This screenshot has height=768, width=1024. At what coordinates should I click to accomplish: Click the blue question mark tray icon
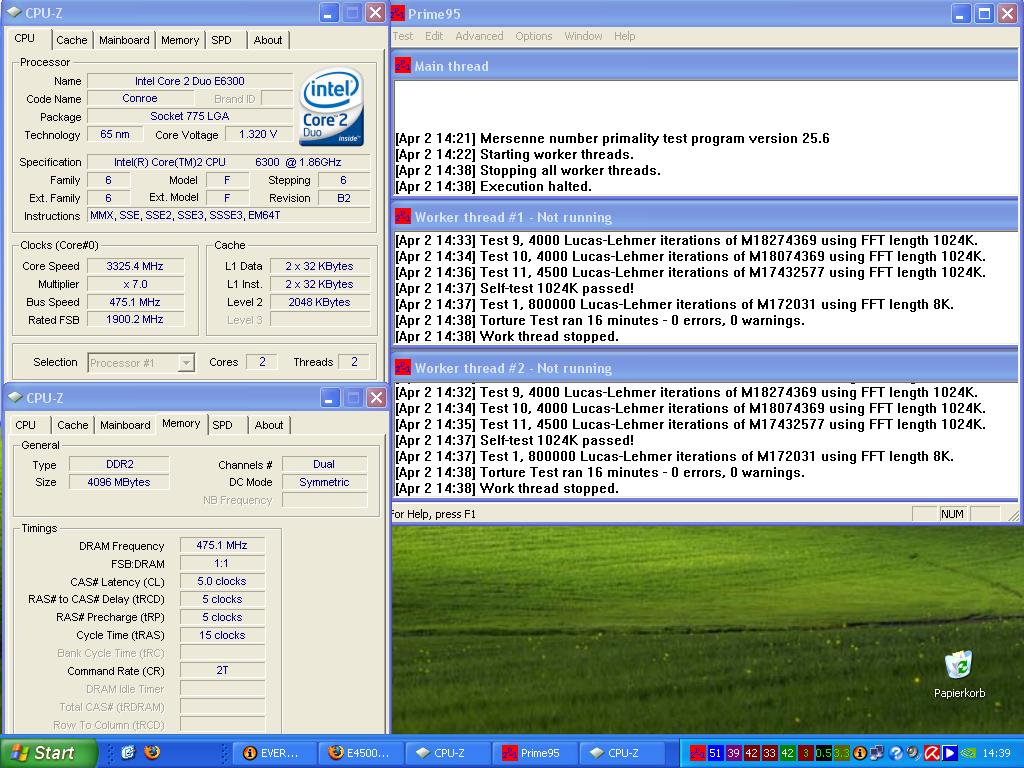[x=896, y=753]
